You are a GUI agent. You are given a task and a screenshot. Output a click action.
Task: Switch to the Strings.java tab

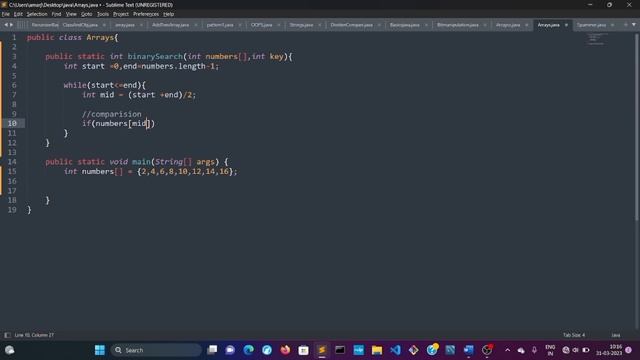point(301,25)
